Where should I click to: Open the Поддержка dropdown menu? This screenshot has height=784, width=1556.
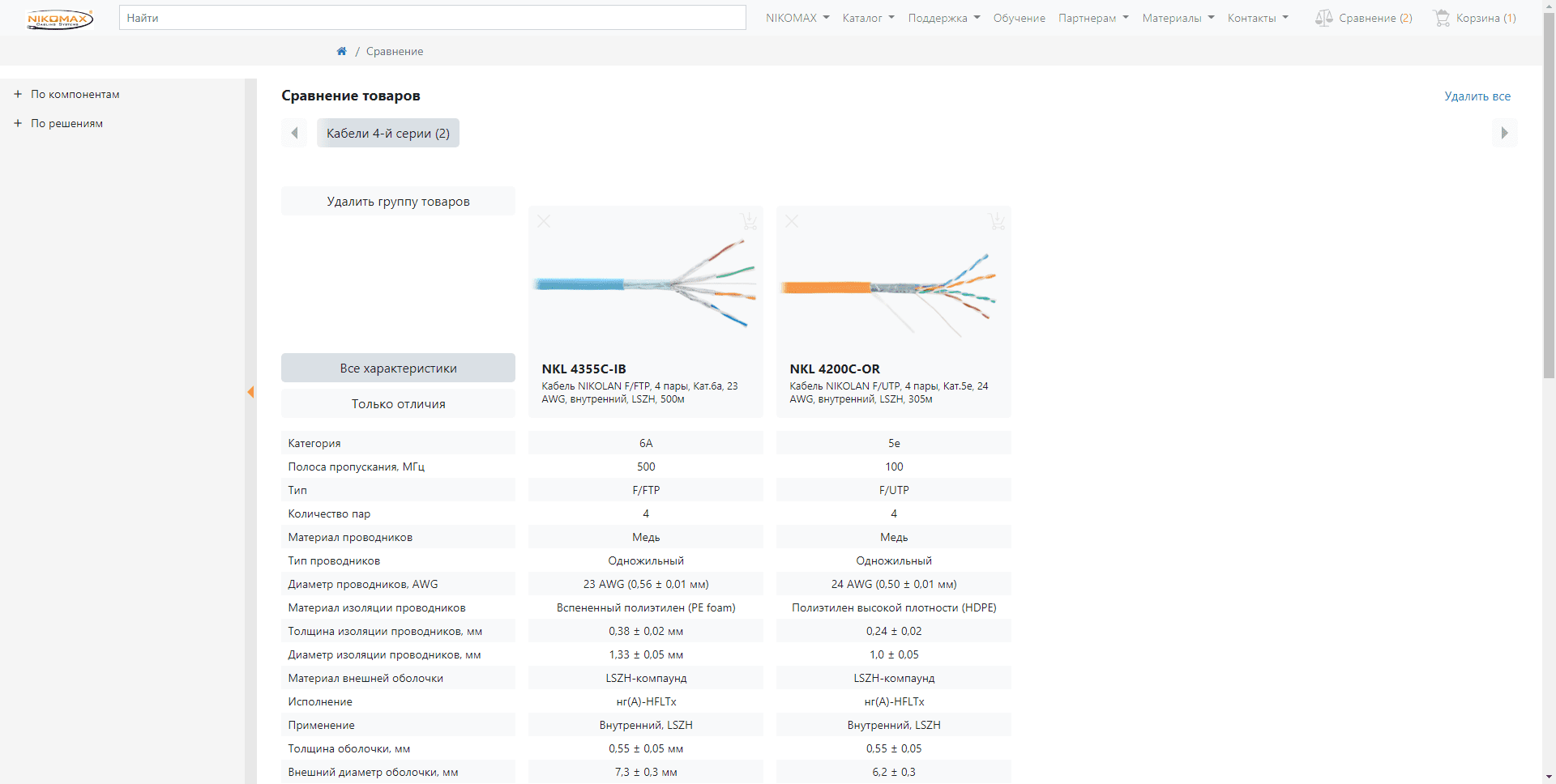click(x=944, y=18)
